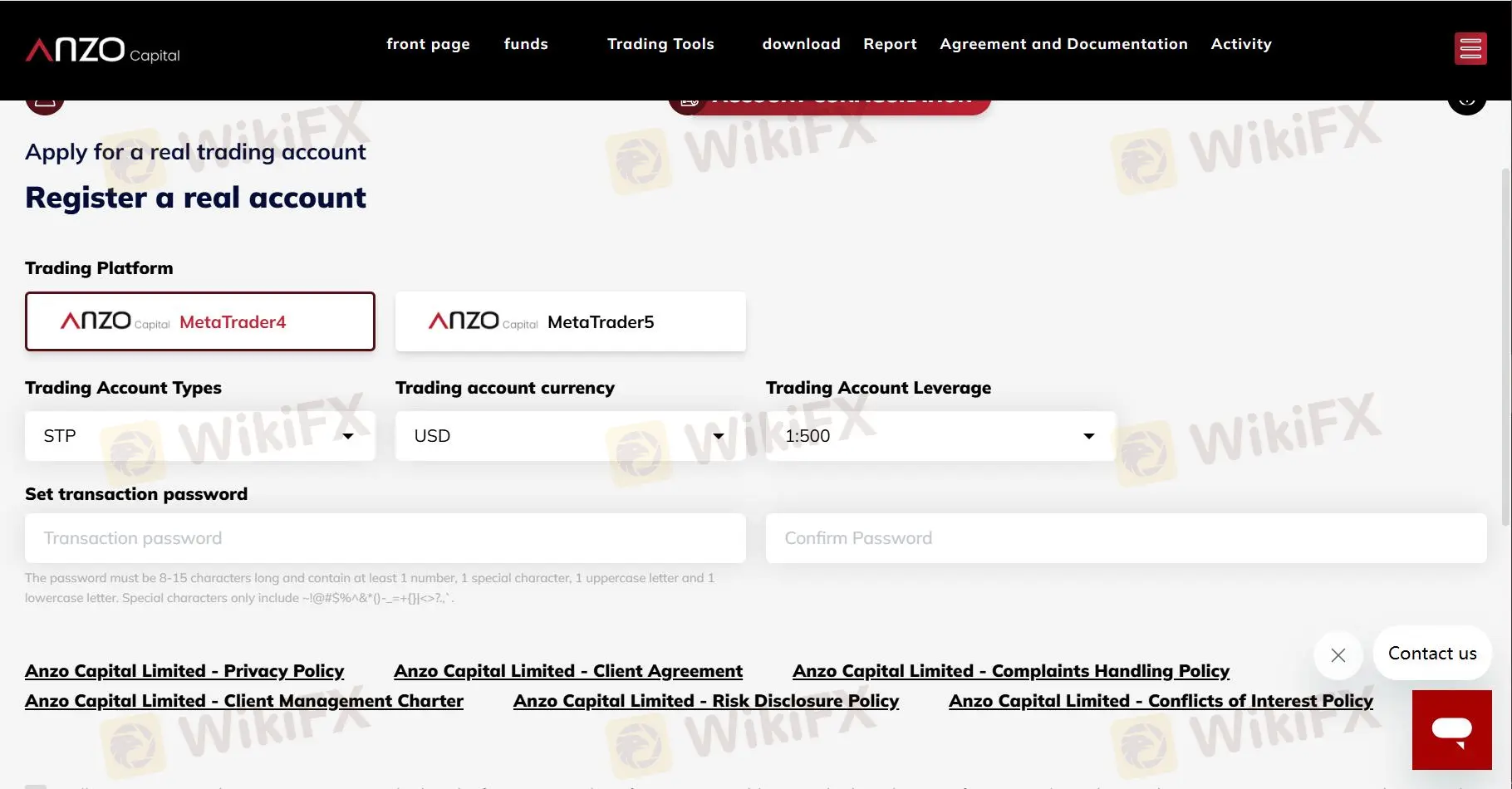The width and height of the screenshot is (1512, 789).
Task: Open the Risk Disclosure Policy link
Action: (x=706, y=701)
